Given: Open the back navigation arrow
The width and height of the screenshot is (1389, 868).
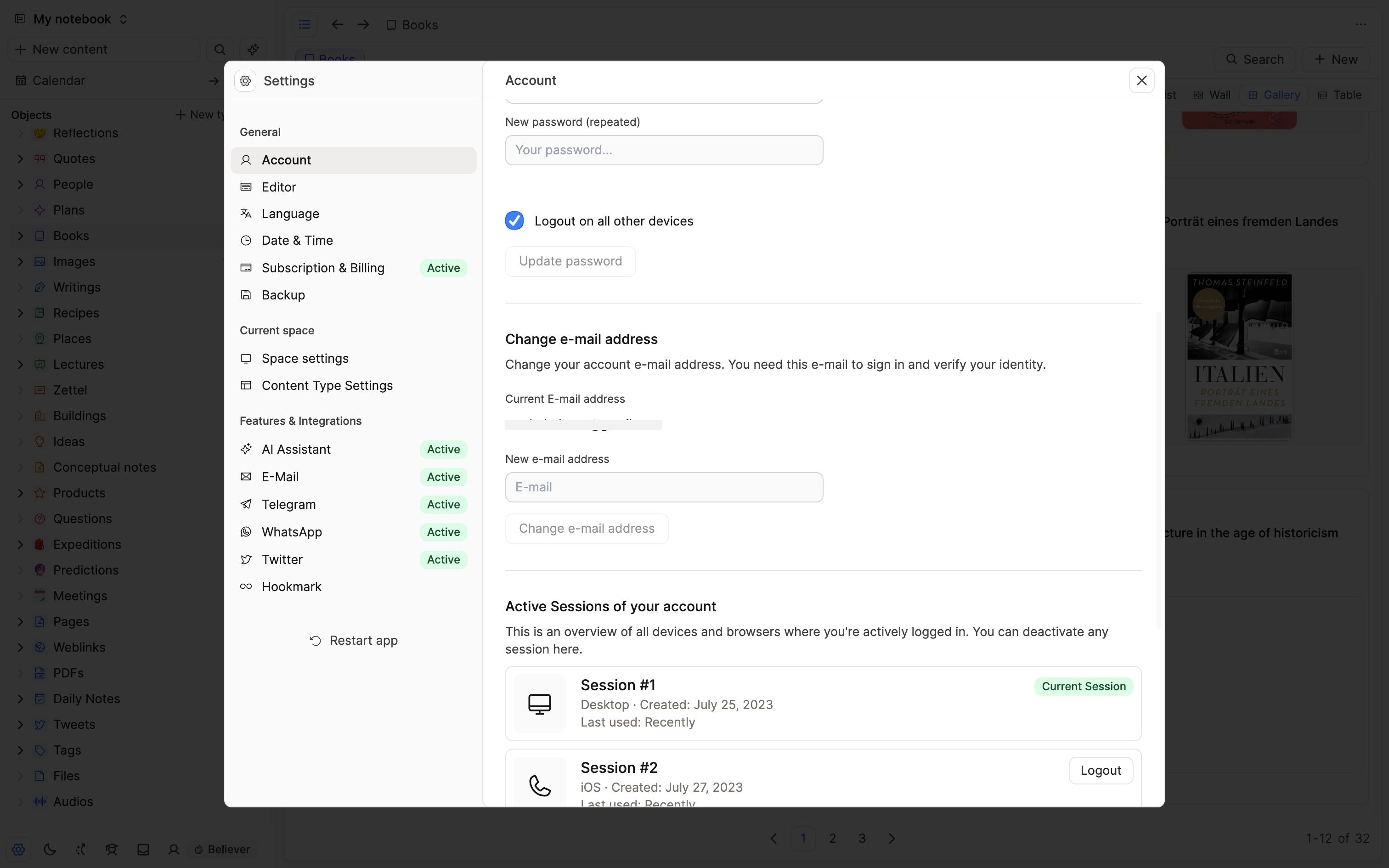Looking at the screenshot, I should (x=337, y=24).
